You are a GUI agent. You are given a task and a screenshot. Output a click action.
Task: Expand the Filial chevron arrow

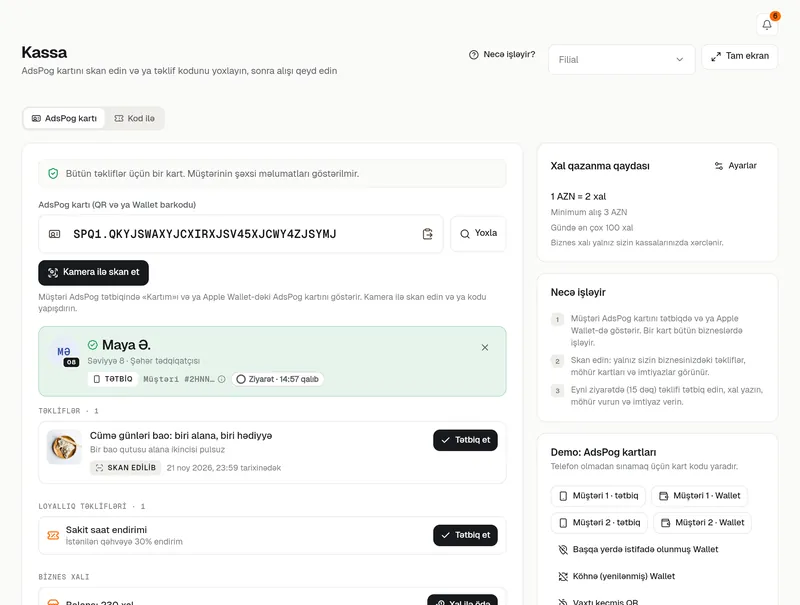point(680,60)
